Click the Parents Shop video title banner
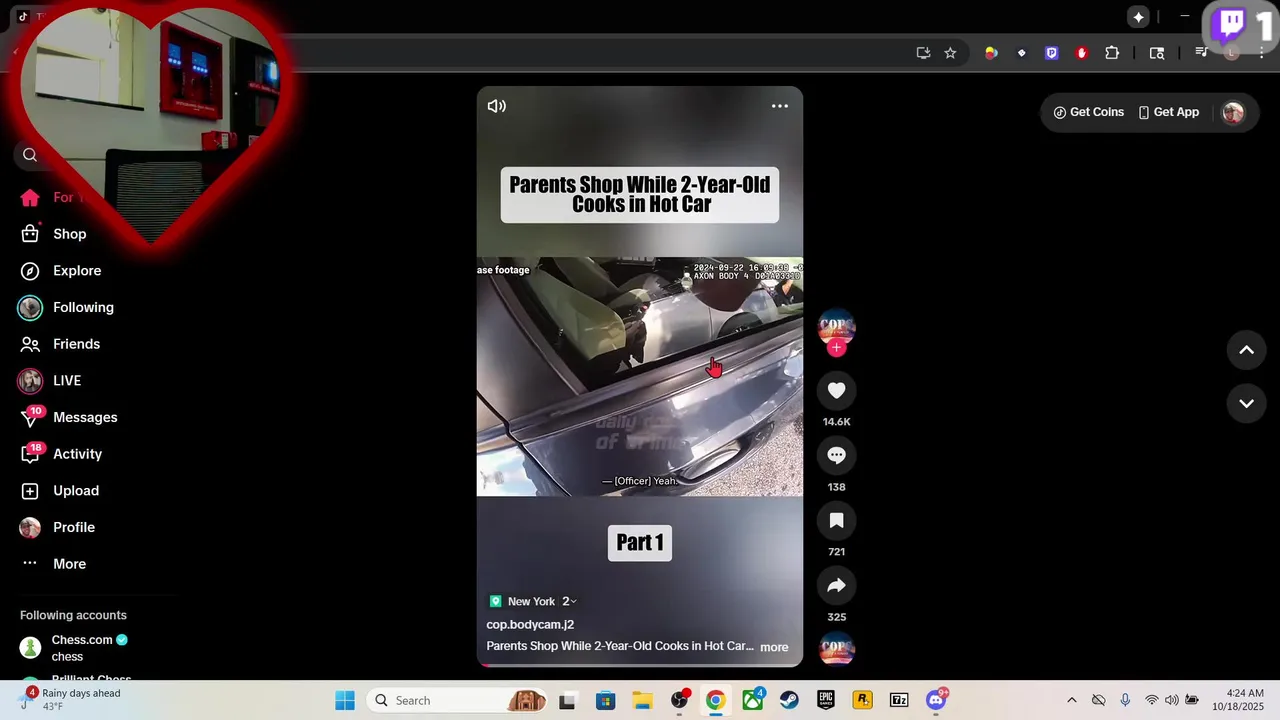1280x720 pixels. [640, 195]
